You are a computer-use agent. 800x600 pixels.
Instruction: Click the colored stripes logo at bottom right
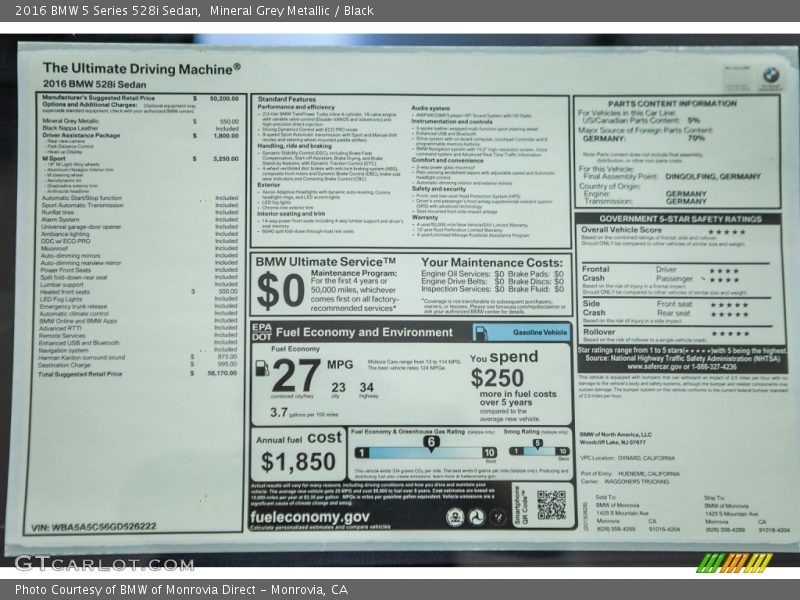click(x=734, y=563)
